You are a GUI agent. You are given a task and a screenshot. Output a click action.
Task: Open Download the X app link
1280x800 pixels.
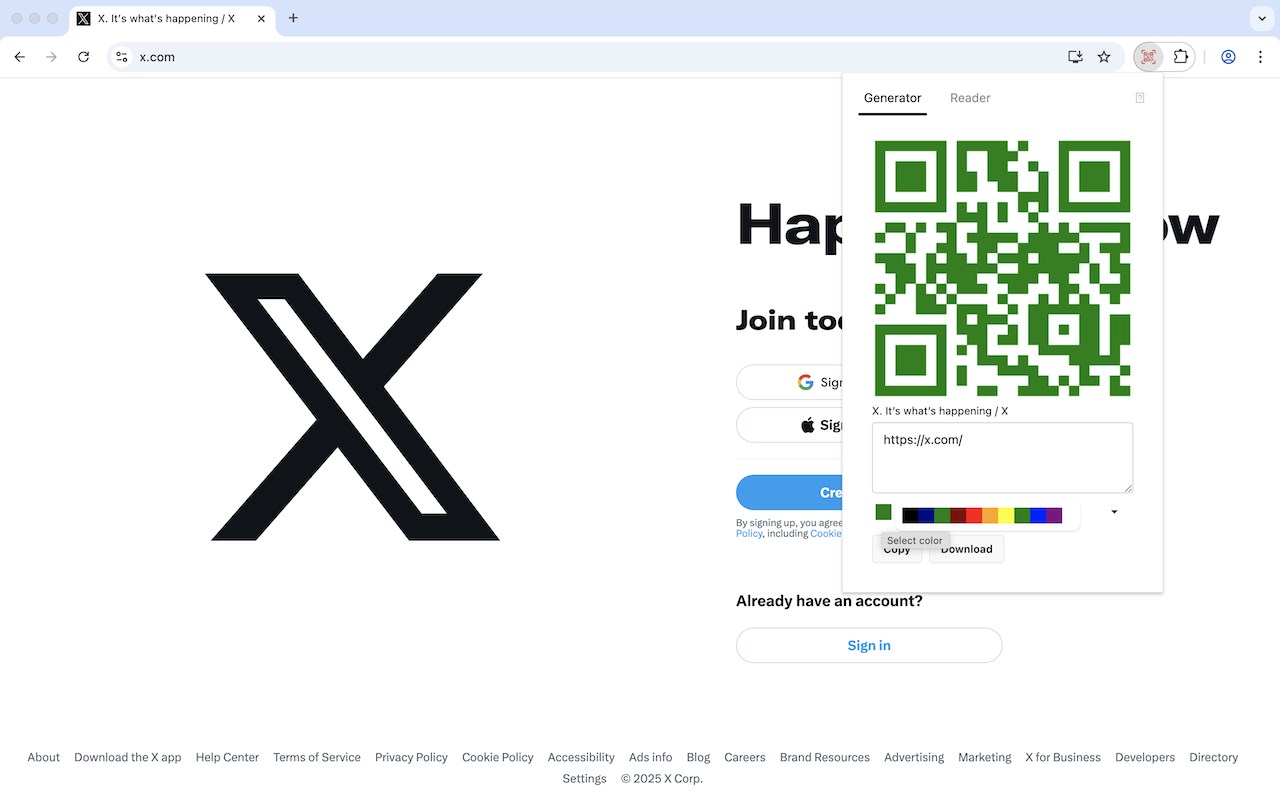(128, 757)
